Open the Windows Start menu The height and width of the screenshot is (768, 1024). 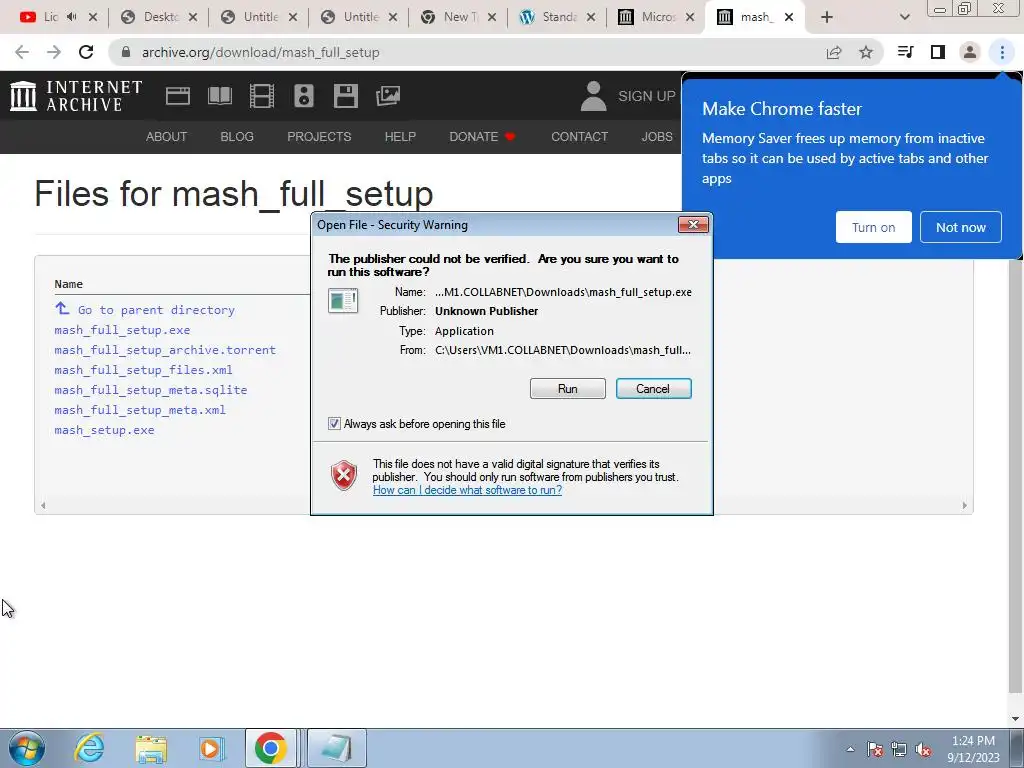click(x=27, y=748)
